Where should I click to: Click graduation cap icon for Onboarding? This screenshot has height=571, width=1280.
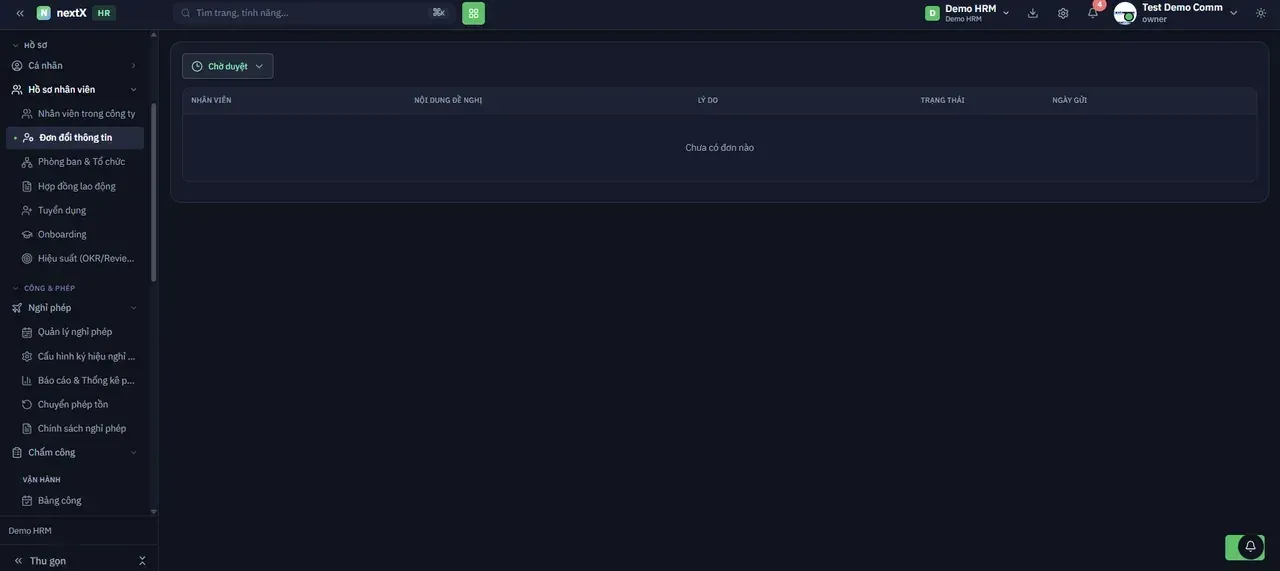27,234
